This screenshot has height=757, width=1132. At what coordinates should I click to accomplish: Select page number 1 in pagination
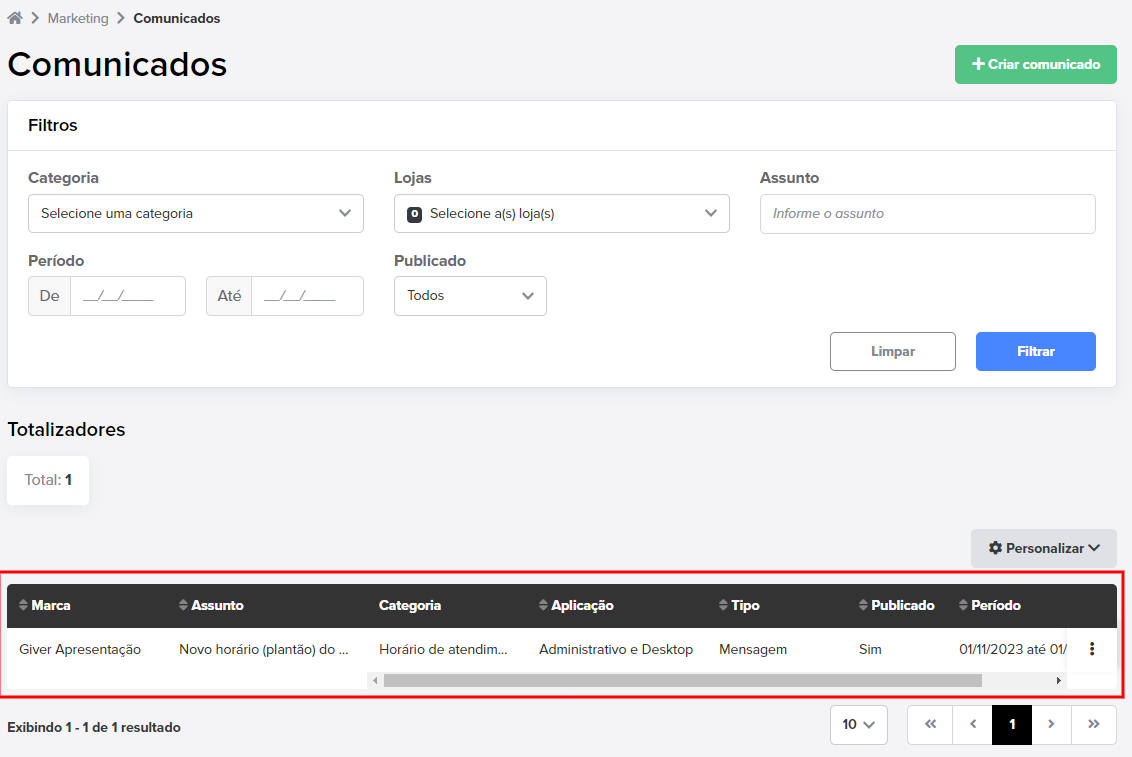point(1011,725)
